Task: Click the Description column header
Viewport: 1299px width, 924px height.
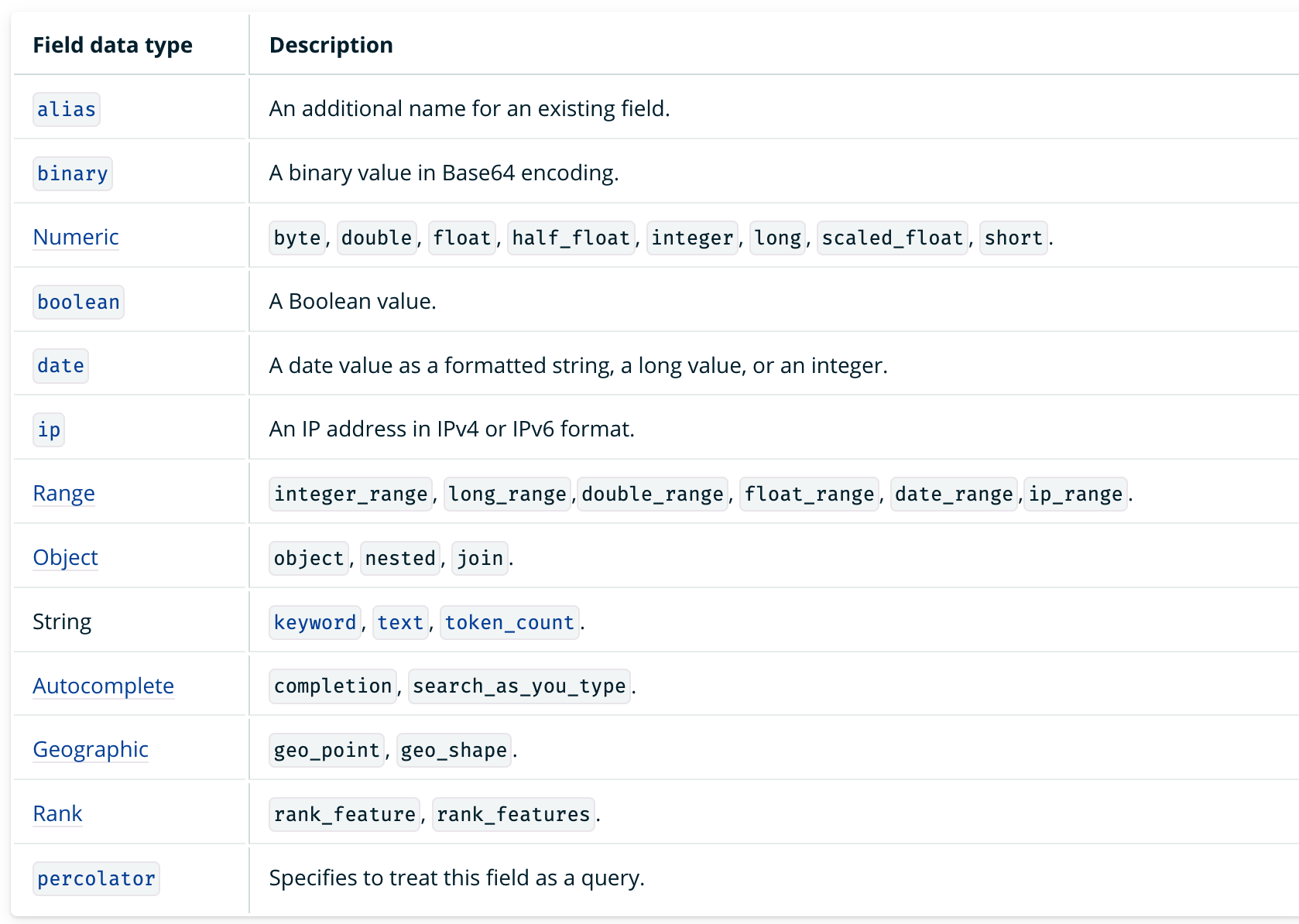Action: click(331, 45)
